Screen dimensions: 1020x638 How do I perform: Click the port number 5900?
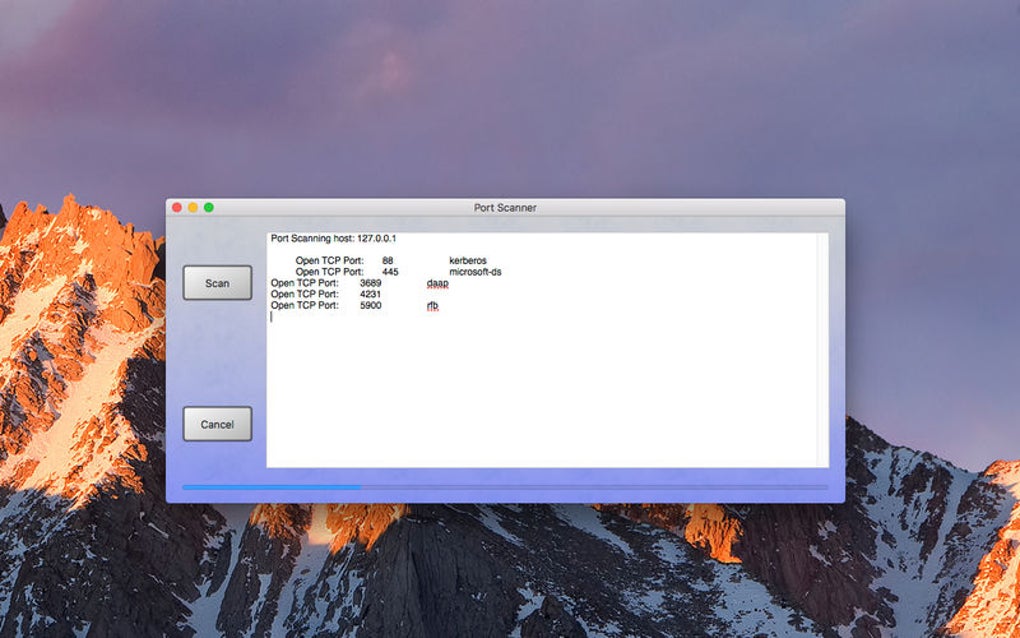click(x=371, y=305)
